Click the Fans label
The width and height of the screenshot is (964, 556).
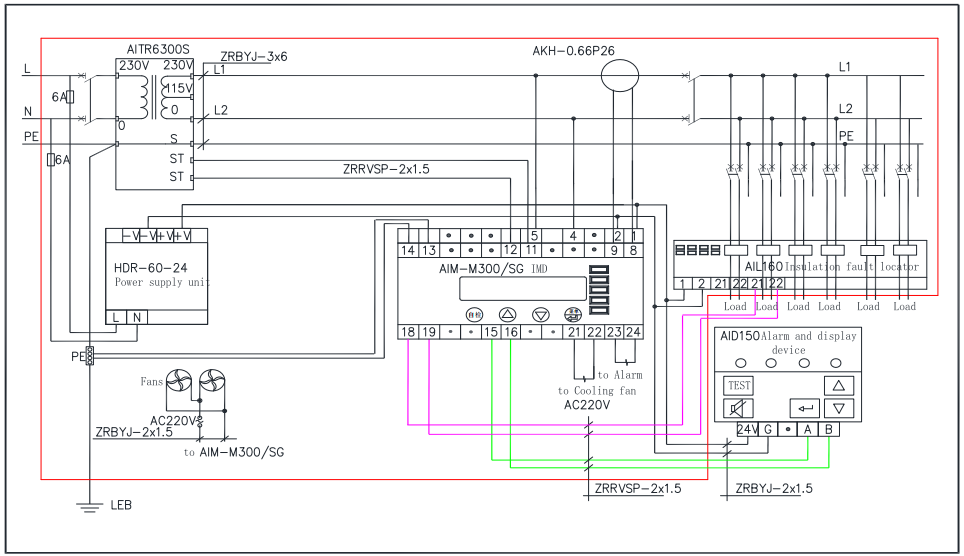click(151, 381)
